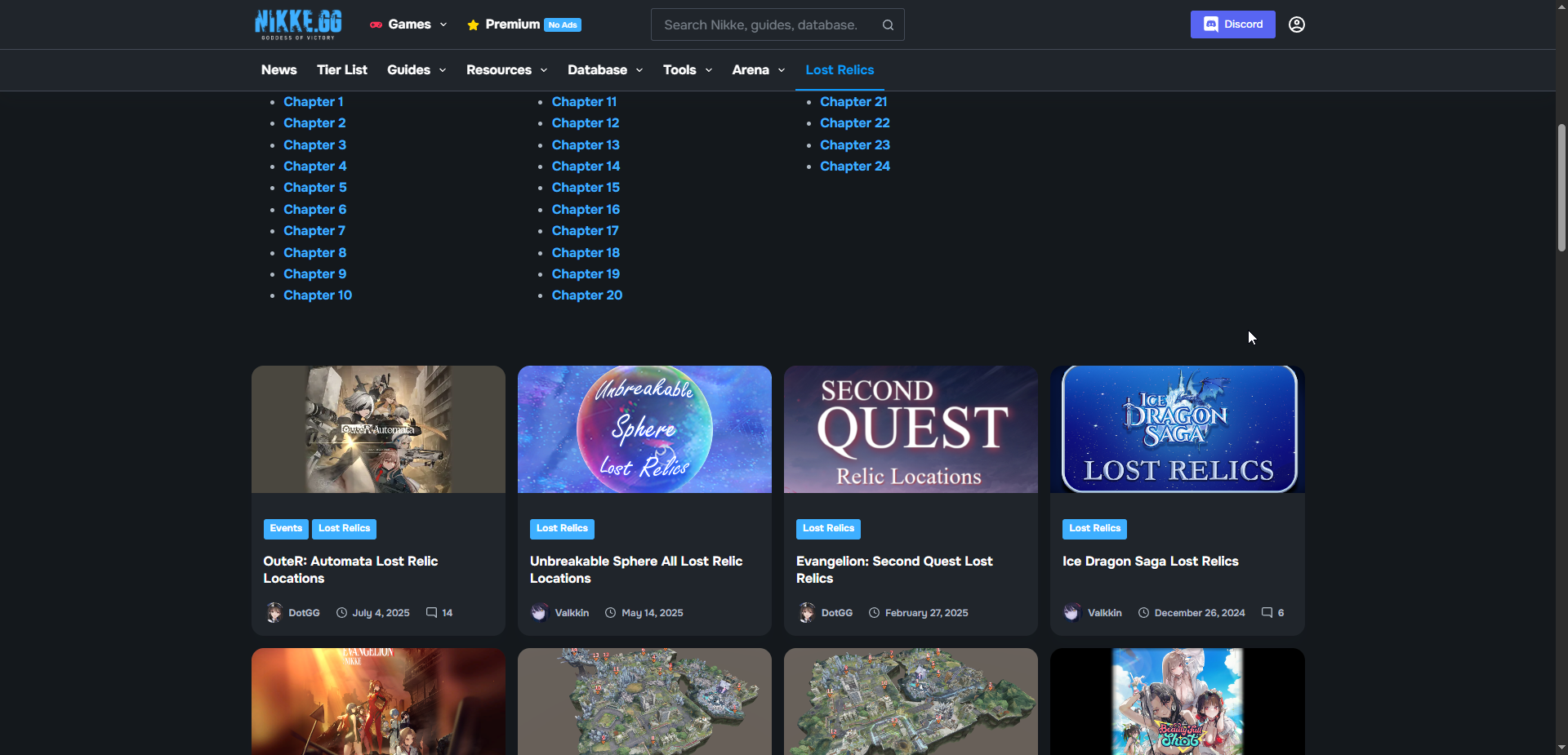Expand the Games dropdown
Viewport: 1568px width, 755px height.
tap(443, 25)
